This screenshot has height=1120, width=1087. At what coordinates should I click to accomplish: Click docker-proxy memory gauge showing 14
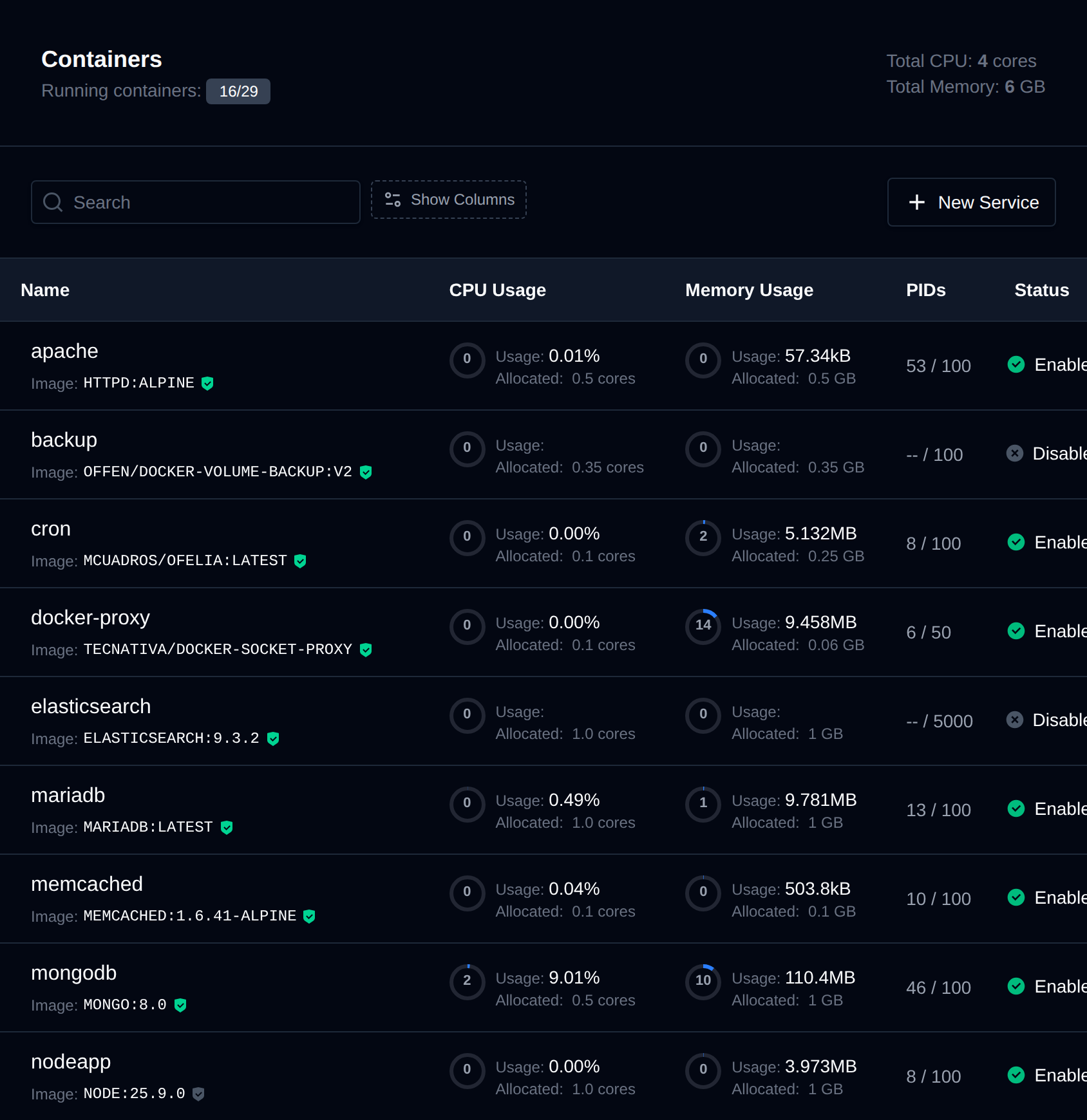point(703,627)
